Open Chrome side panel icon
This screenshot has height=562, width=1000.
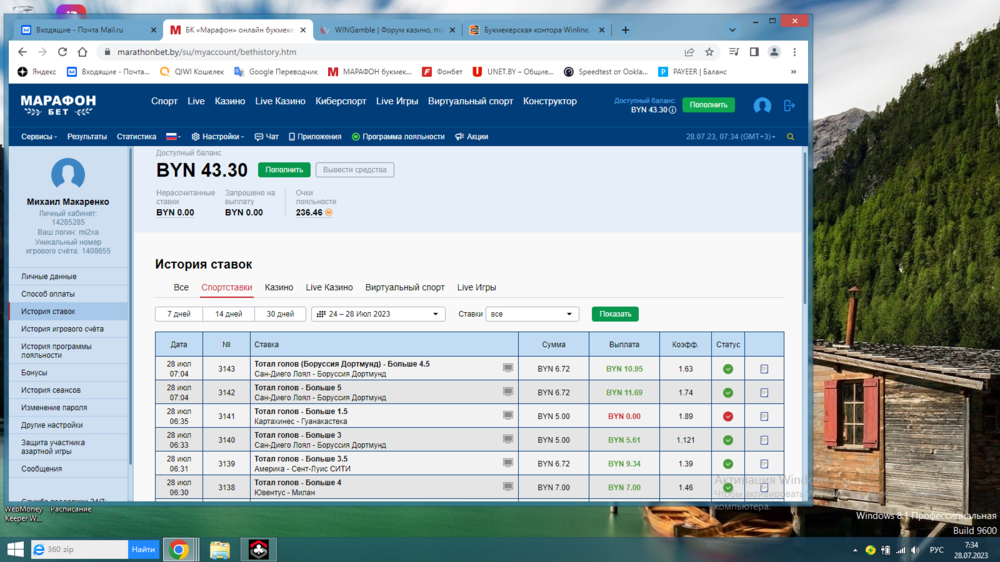(754, 52)
